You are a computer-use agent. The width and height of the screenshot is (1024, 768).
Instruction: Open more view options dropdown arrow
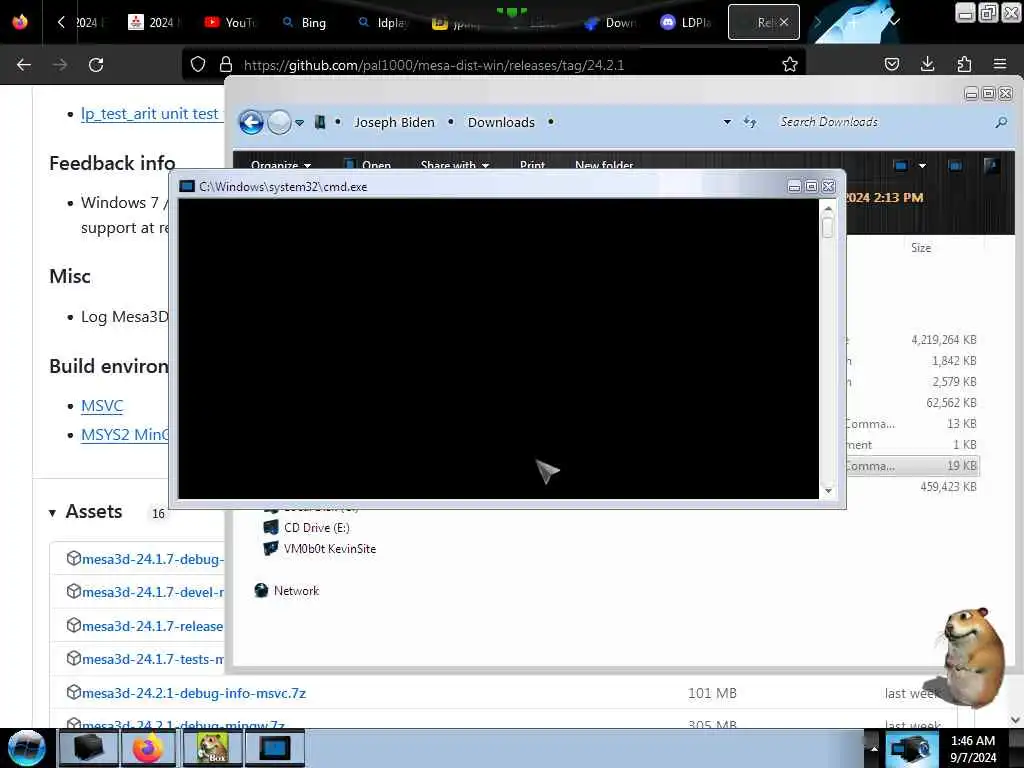[x=922, y=166]
